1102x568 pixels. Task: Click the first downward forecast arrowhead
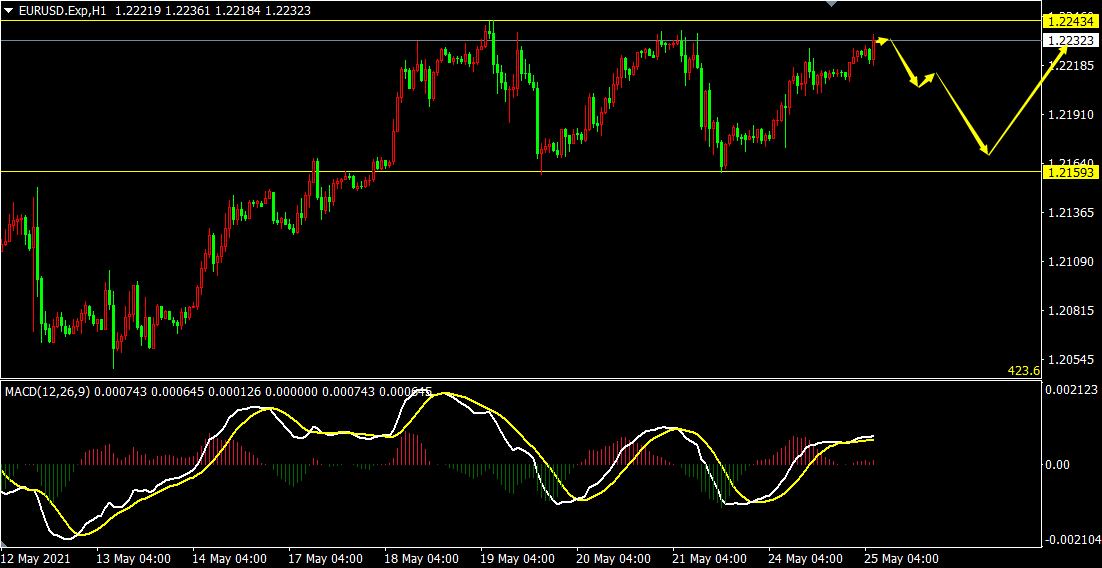click(x=915, y=83)
